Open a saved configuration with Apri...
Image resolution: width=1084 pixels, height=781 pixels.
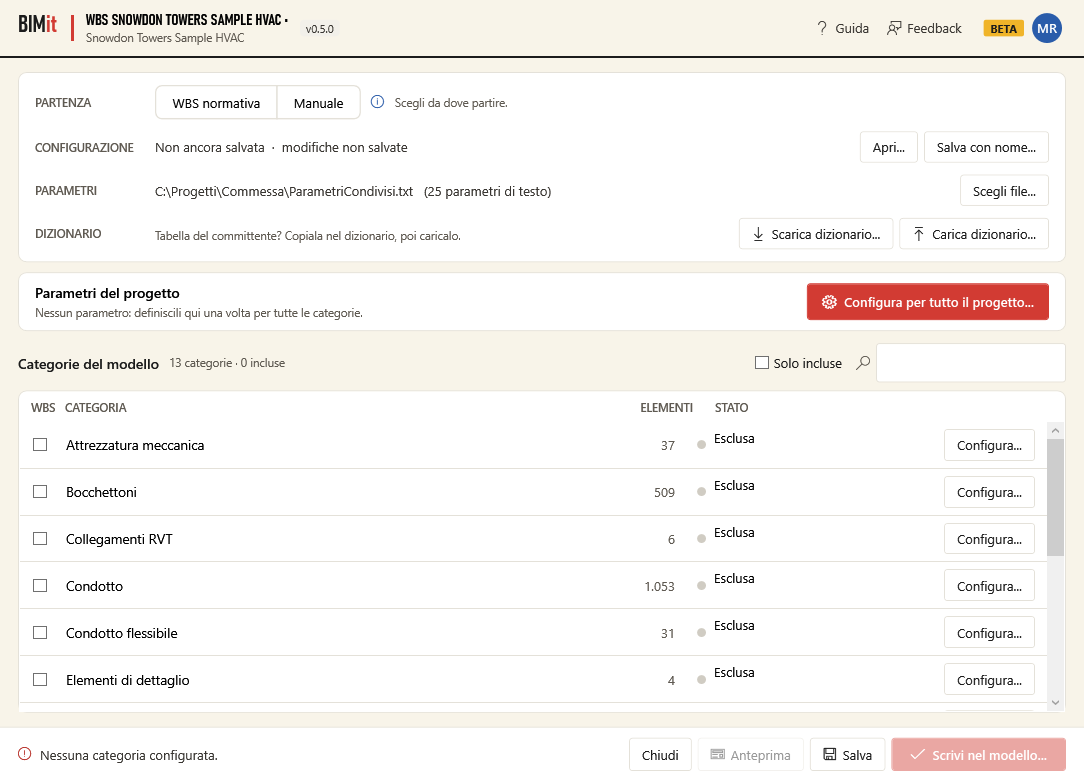(888, 147)
